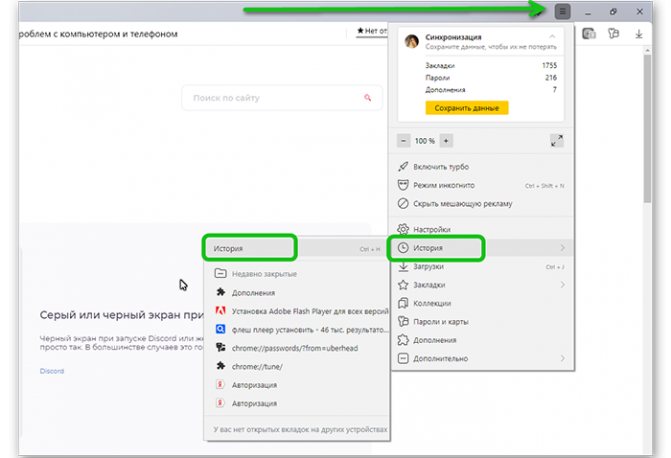Viewport: 671px width, 458px height.
Task: Click the blue search icon beside флеш плеер
Action: (x=220, y=329)
